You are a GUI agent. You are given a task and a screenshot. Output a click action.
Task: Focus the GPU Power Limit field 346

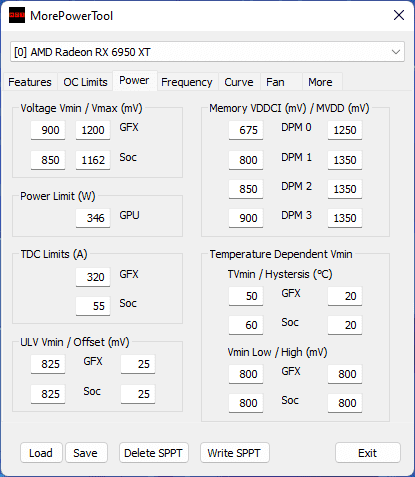point(93,218)
